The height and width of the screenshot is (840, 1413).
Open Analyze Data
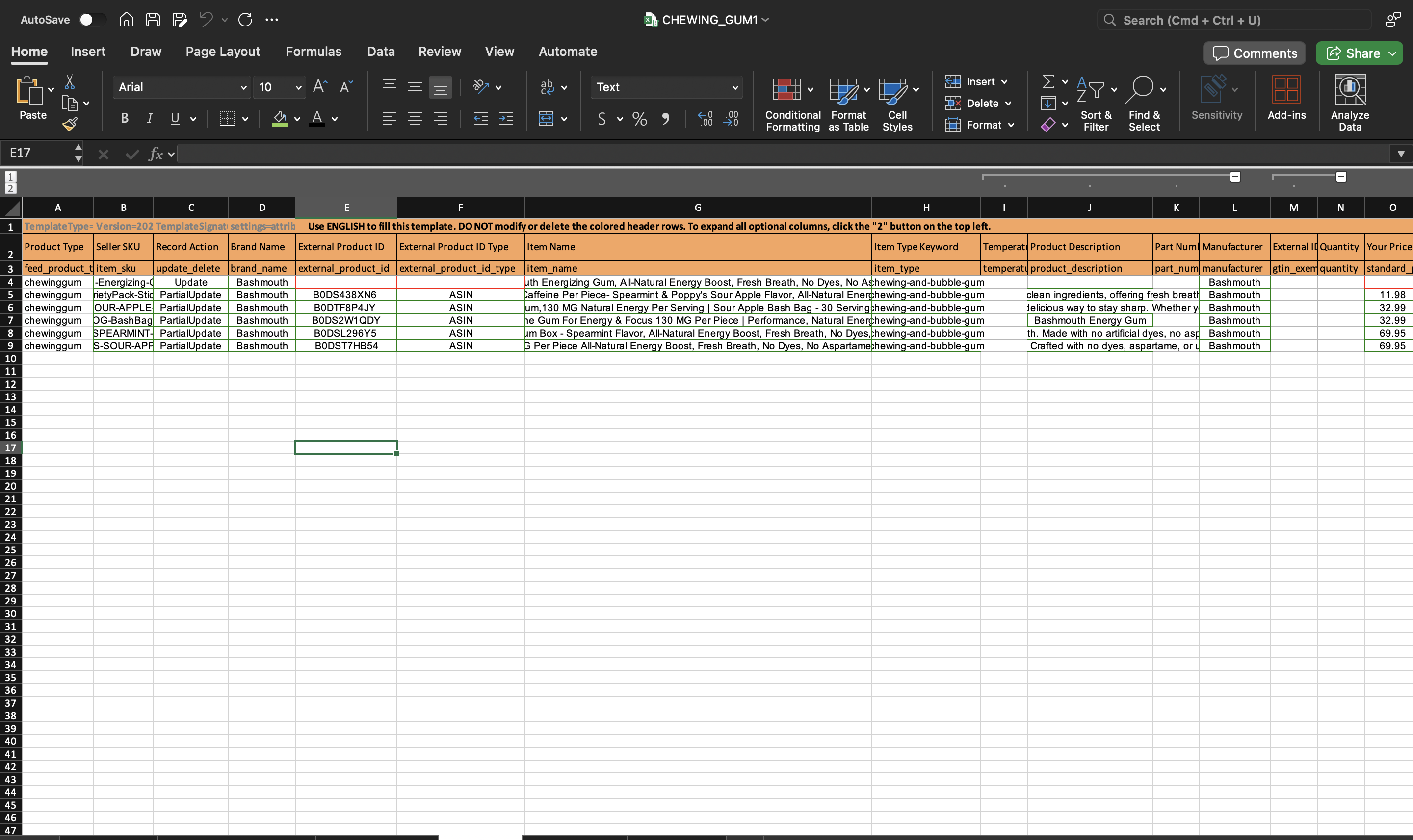click(1350, 103)
